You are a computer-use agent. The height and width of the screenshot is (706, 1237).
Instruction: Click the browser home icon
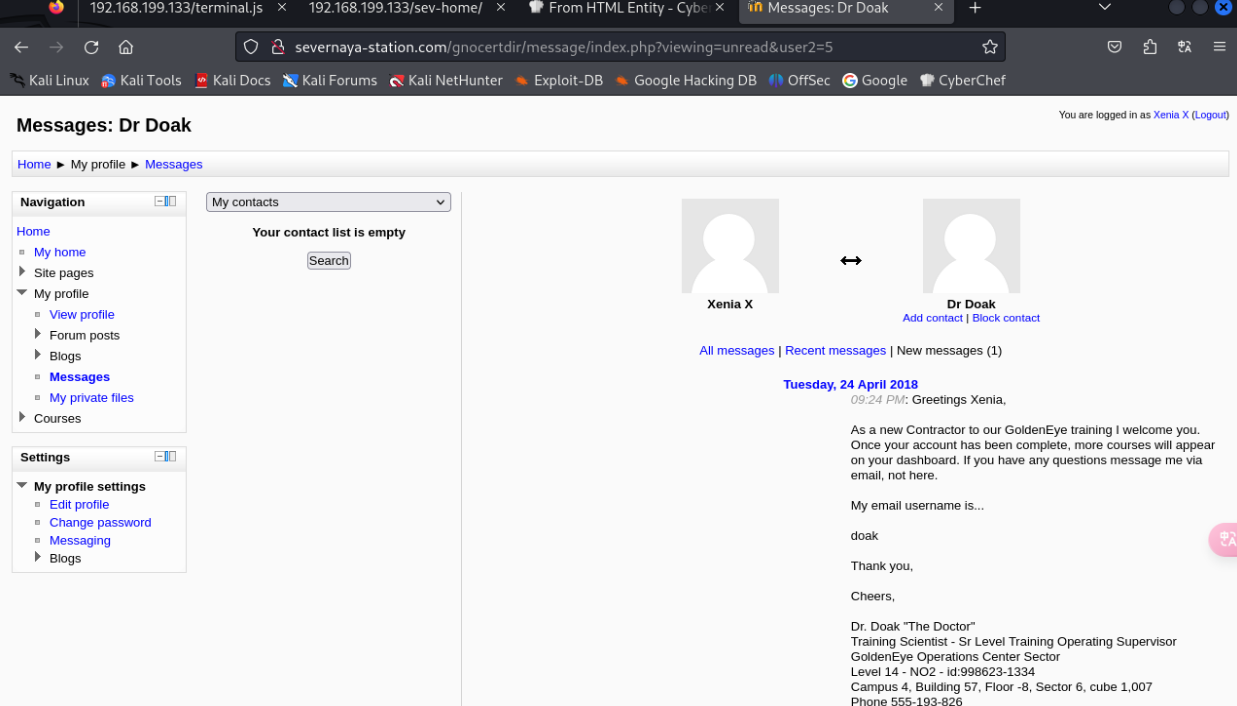coord(126,47)
